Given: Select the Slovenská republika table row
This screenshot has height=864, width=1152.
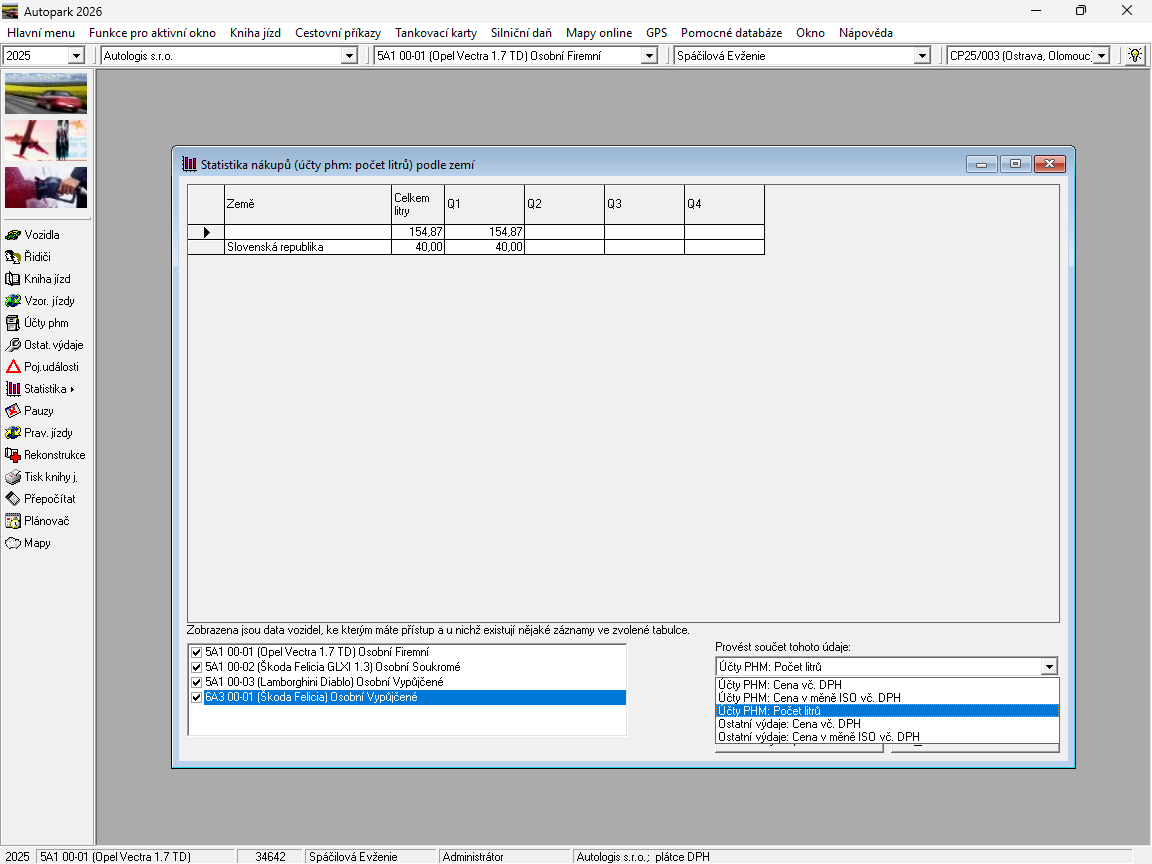Looking at the screenshot, I should (x=307, y=247).
